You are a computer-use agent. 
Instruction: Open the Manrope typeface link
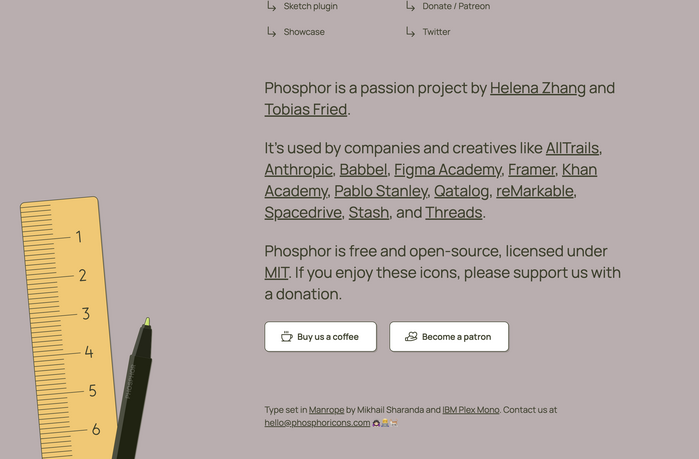(326, 410)
